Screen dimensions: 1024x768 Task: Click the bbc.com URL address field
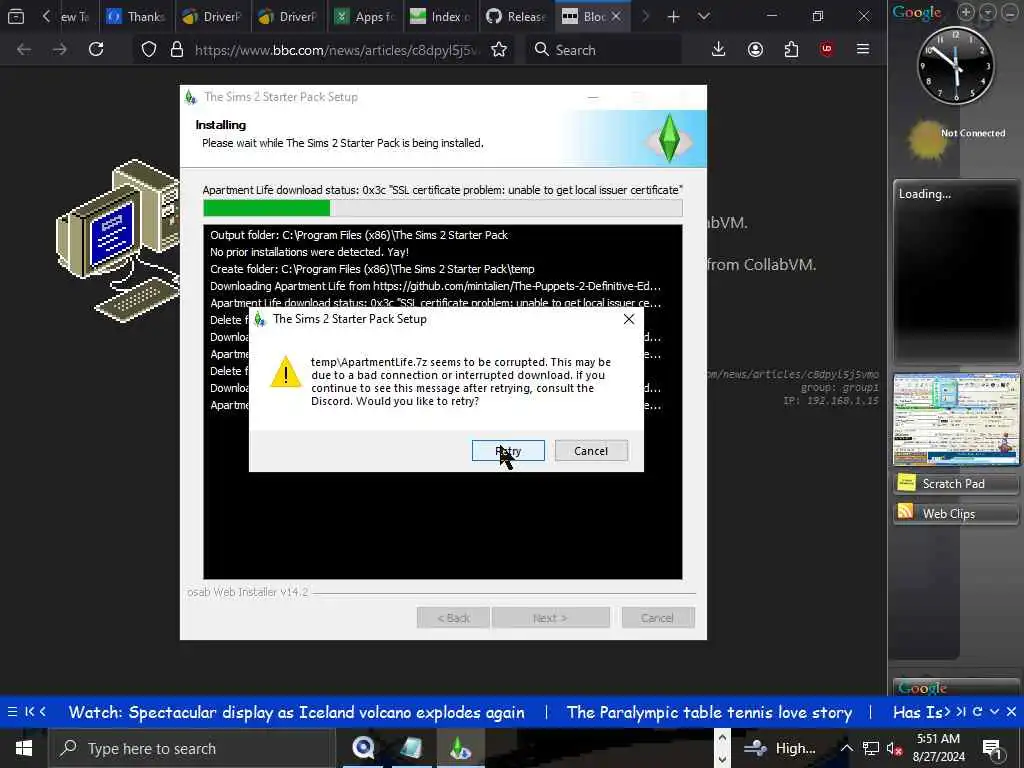(336, 50)
